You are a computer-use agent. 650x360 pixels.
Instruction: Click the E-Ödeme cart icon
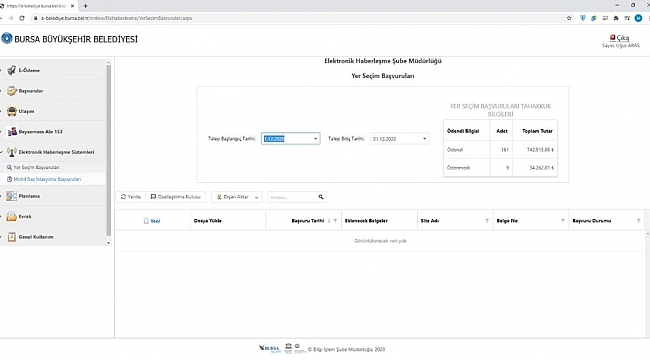12,70
